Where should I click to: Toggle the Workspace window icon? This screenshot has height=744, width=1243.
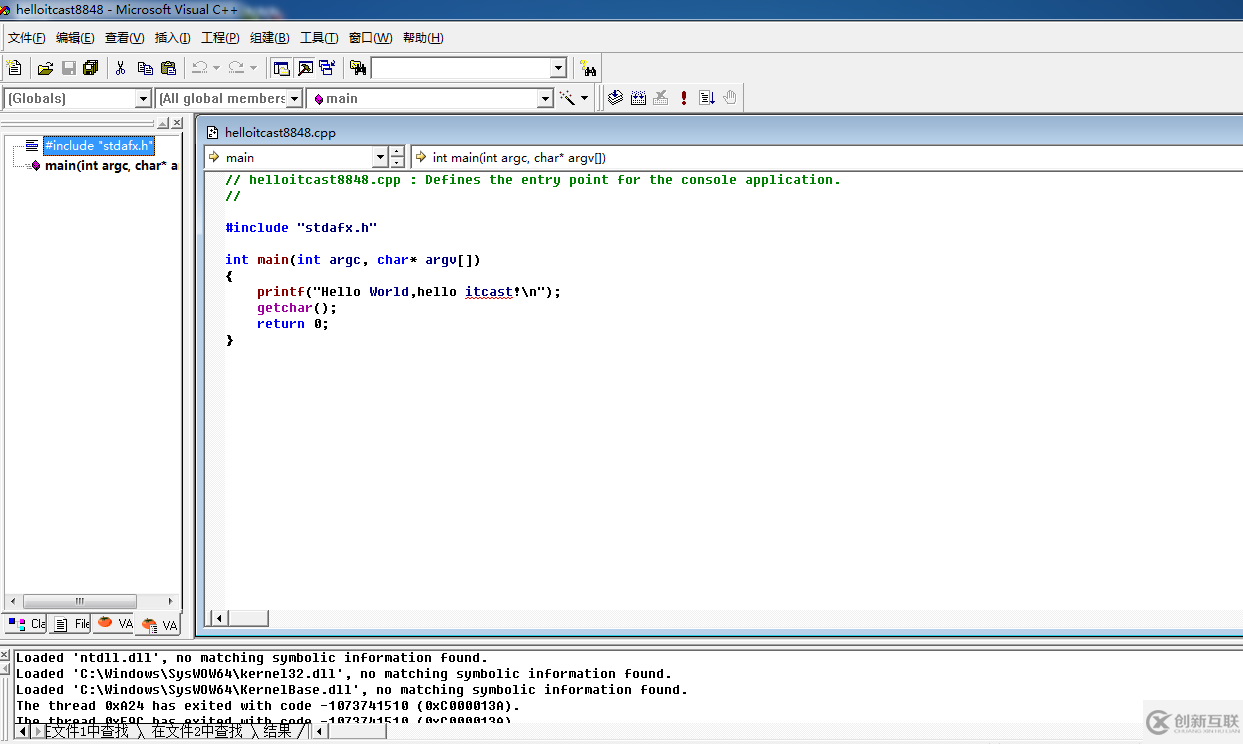(282, 68)
